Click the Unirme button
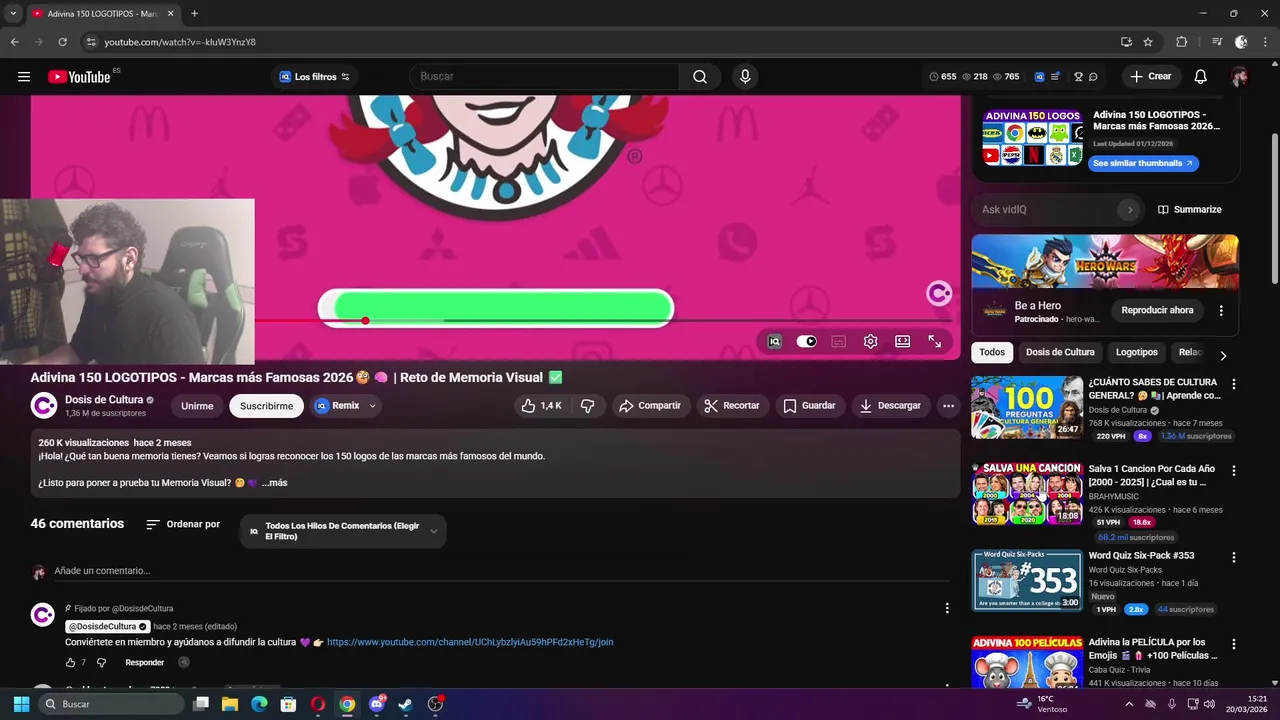Image resolution: width=1280 pixels, height=720 pixels. pos(197,406)
